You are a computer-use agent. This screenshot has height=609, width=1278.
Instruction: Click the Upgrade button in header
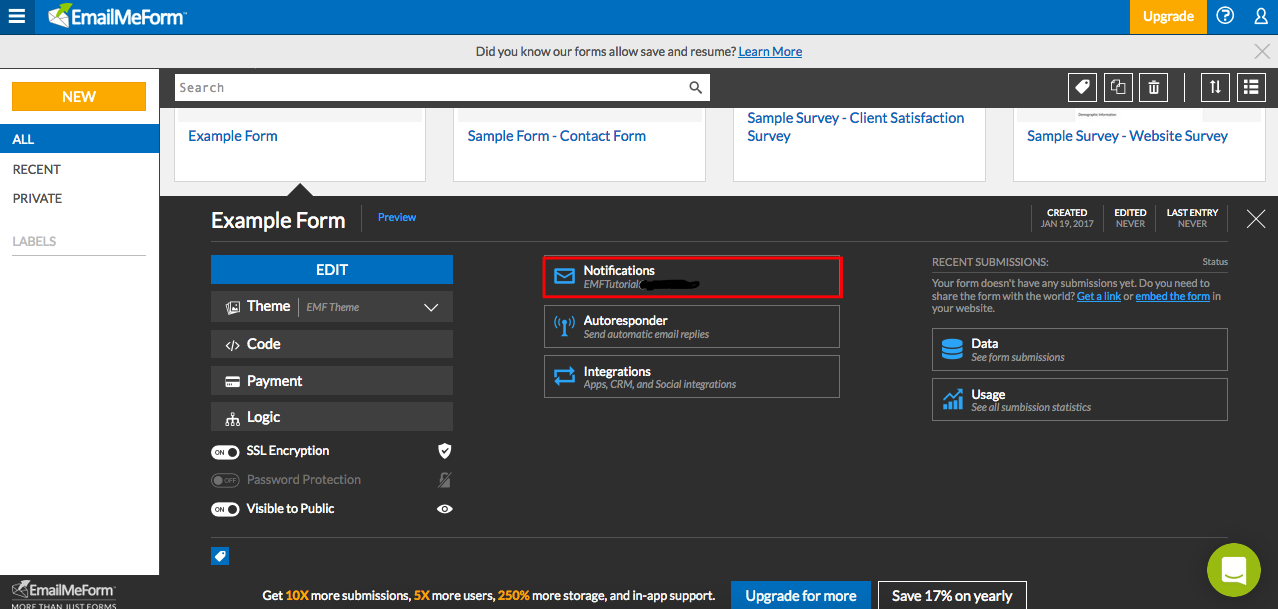click(1168, 16)
